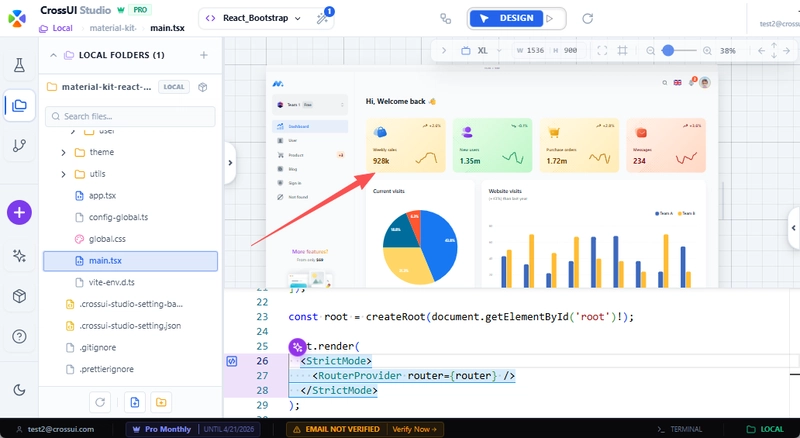Click the user avatar in dashboard preview
Screen dimensions: 800x438
pyautogui.click(x=705, y=83)
